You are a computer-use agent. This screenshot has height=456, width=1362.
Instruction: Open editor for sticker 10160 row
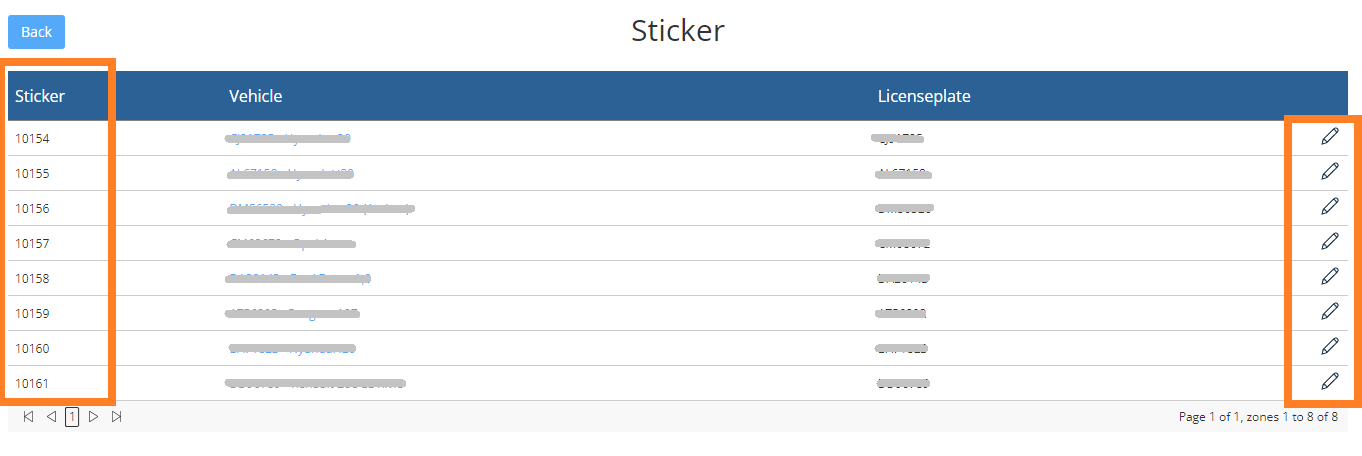(1329, 347)
